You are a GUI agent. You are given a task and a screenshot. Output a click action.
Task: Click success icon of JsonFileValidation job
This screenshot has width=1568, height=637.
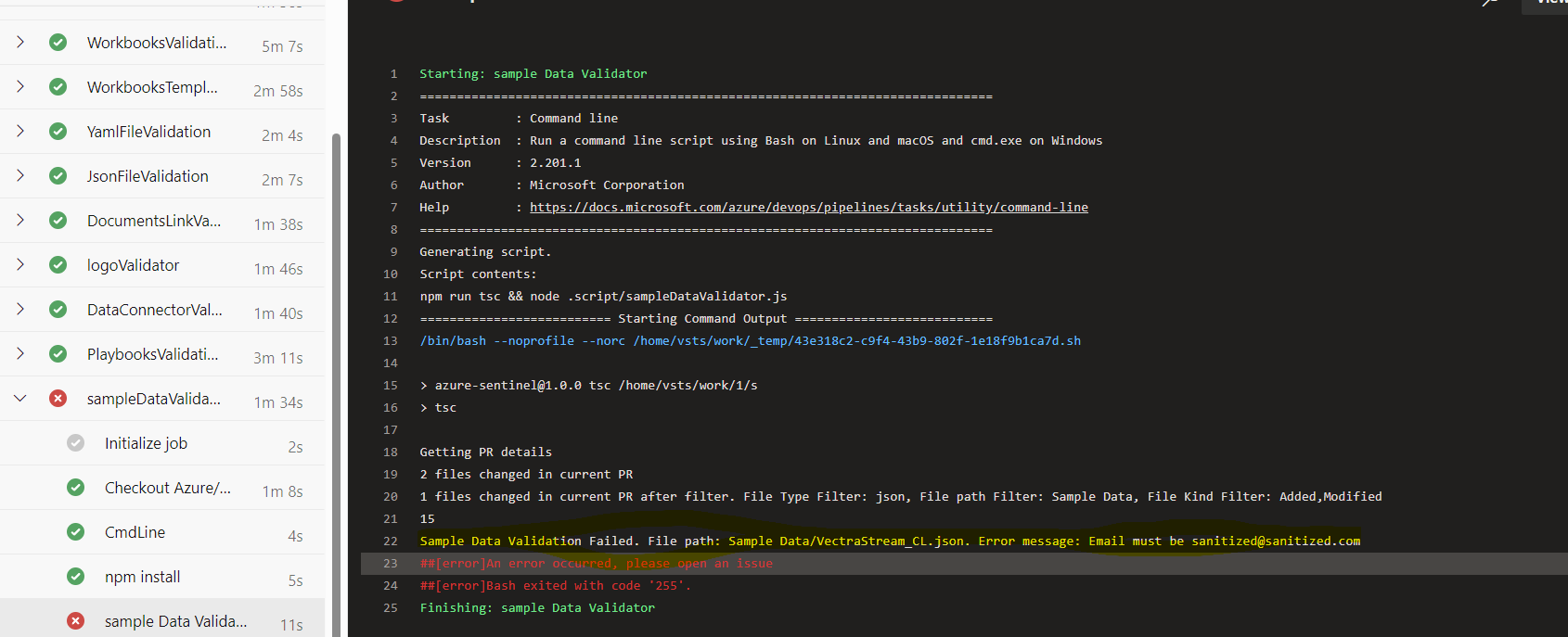tap(58, 175)
